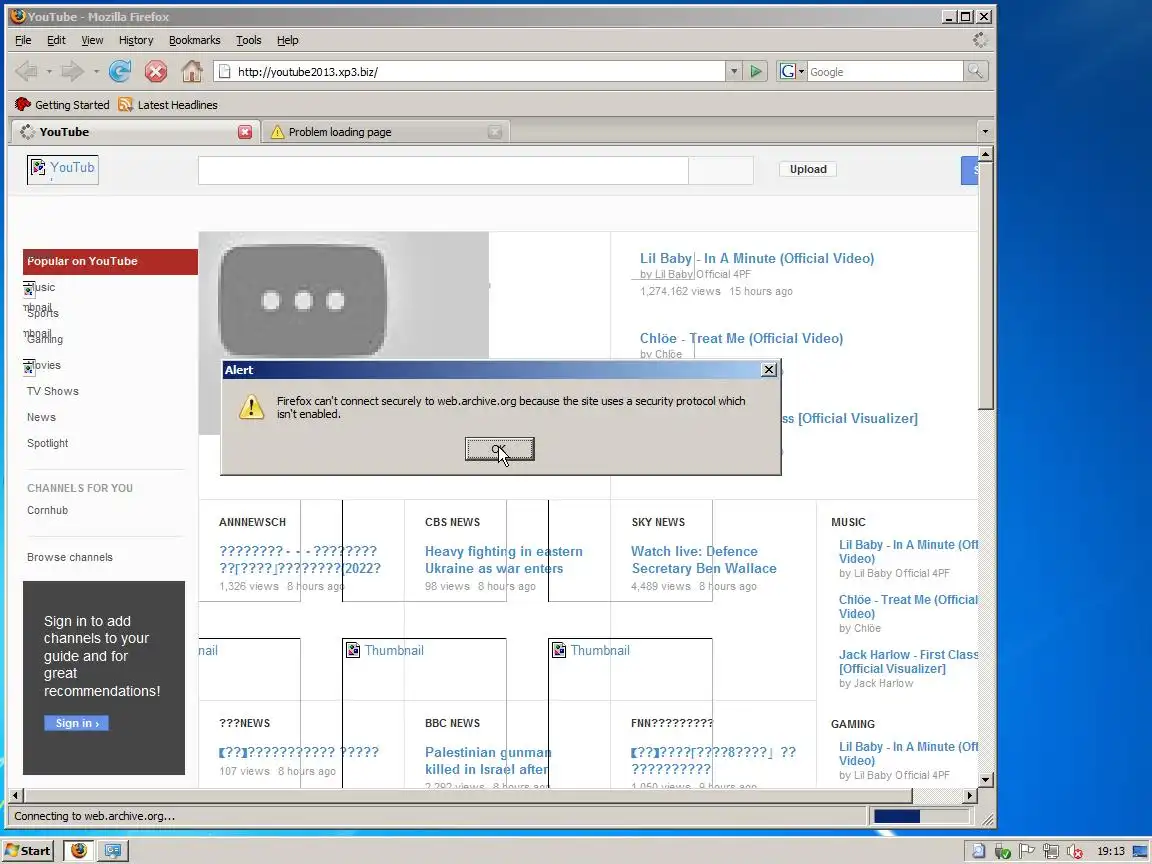Viewport: 1152px width, 864px height.
Task: Select News in sidebar
Action: point(41,417)
